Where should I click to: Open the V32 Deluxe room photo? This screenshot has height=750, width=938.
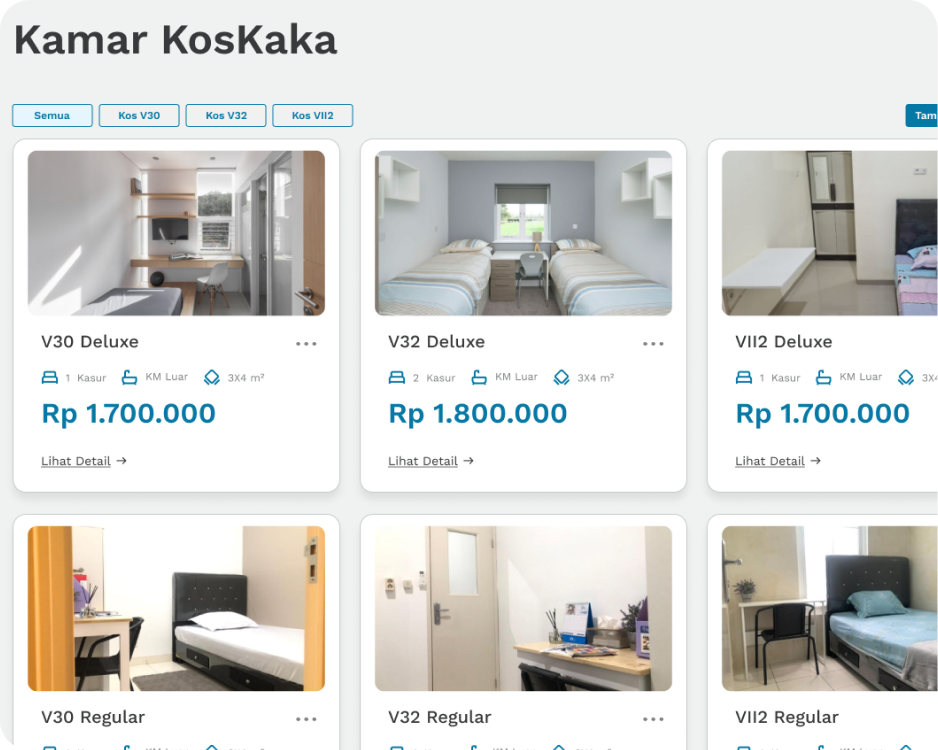pyautogui.click(x=523, y=233)
